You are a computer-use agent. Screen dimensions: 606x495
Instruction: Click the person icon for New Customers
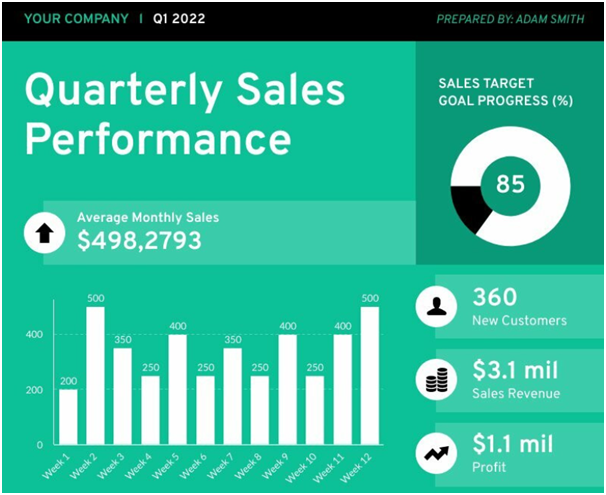point(436,307)
